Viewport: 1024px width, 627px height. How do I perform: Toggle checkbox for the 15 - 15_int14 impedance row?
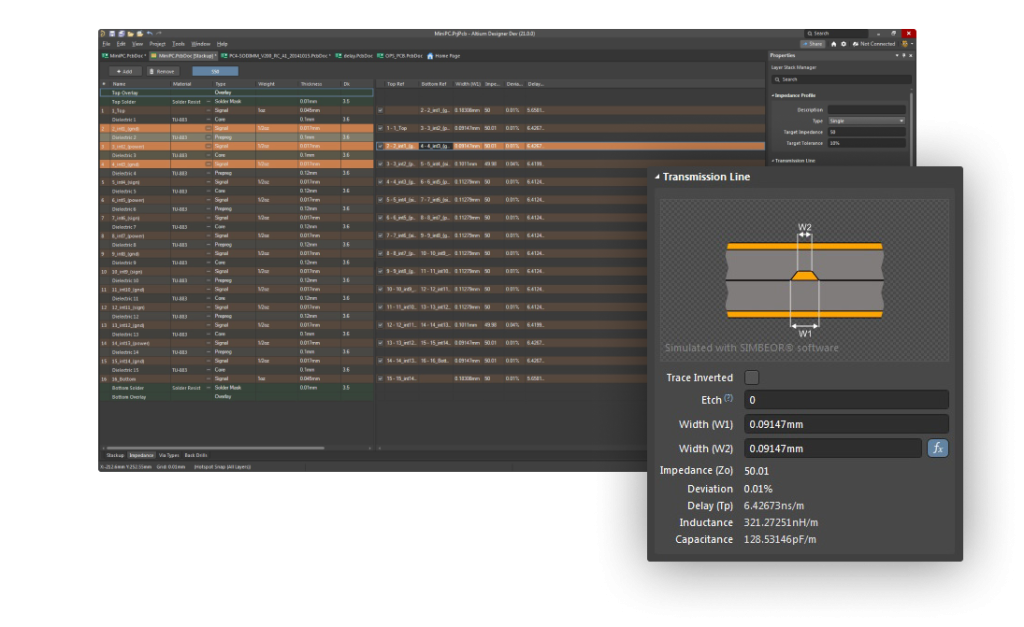click(381, 379)
